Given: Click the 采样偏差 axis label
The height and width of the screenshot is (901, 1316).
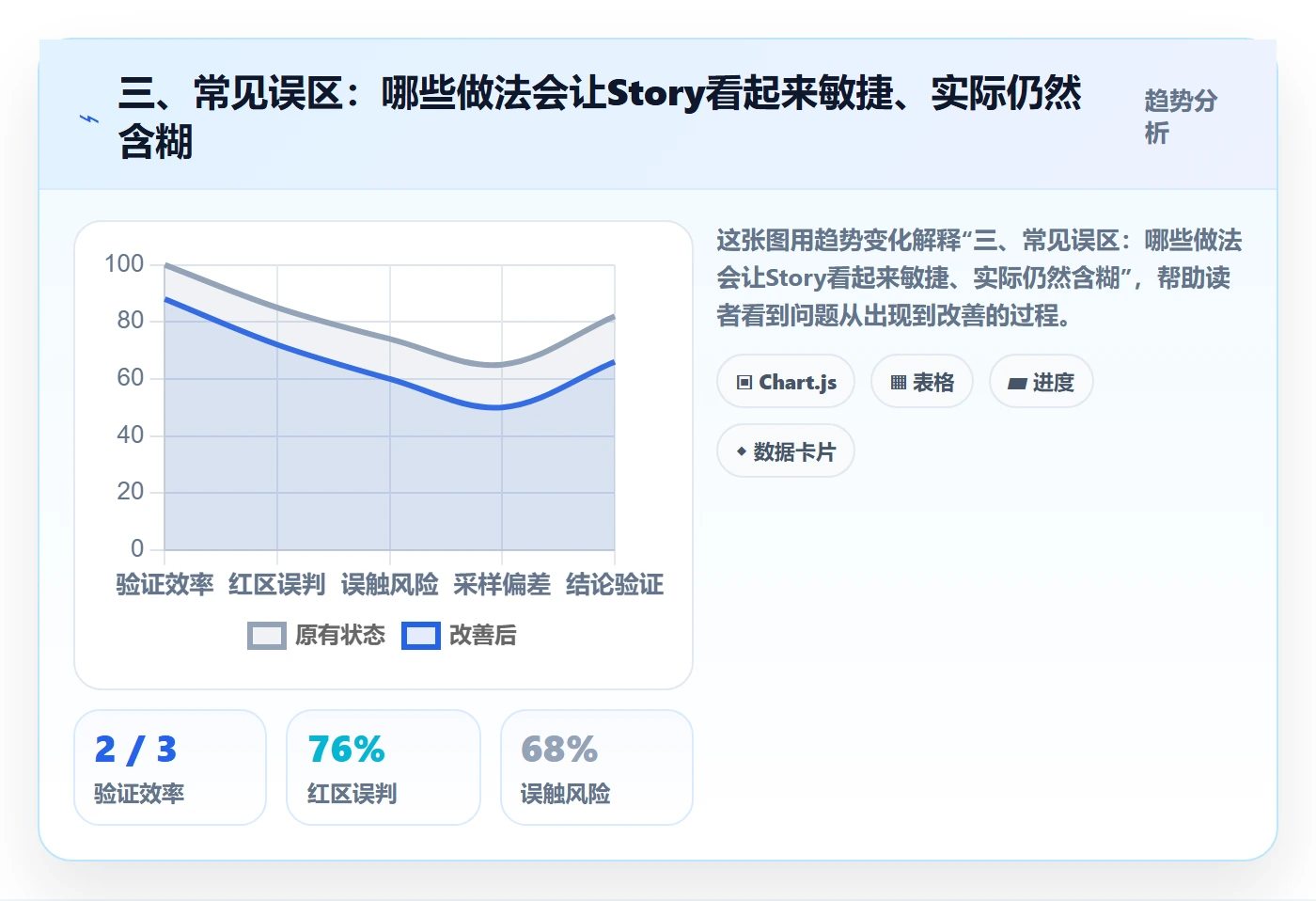Looking at the screenshot, I should pos(502,585).
